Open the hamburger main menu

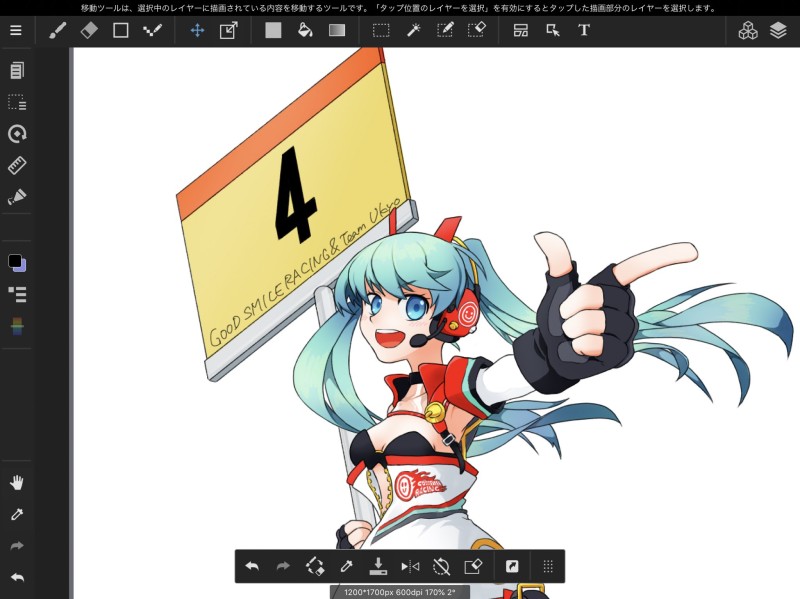16,31
